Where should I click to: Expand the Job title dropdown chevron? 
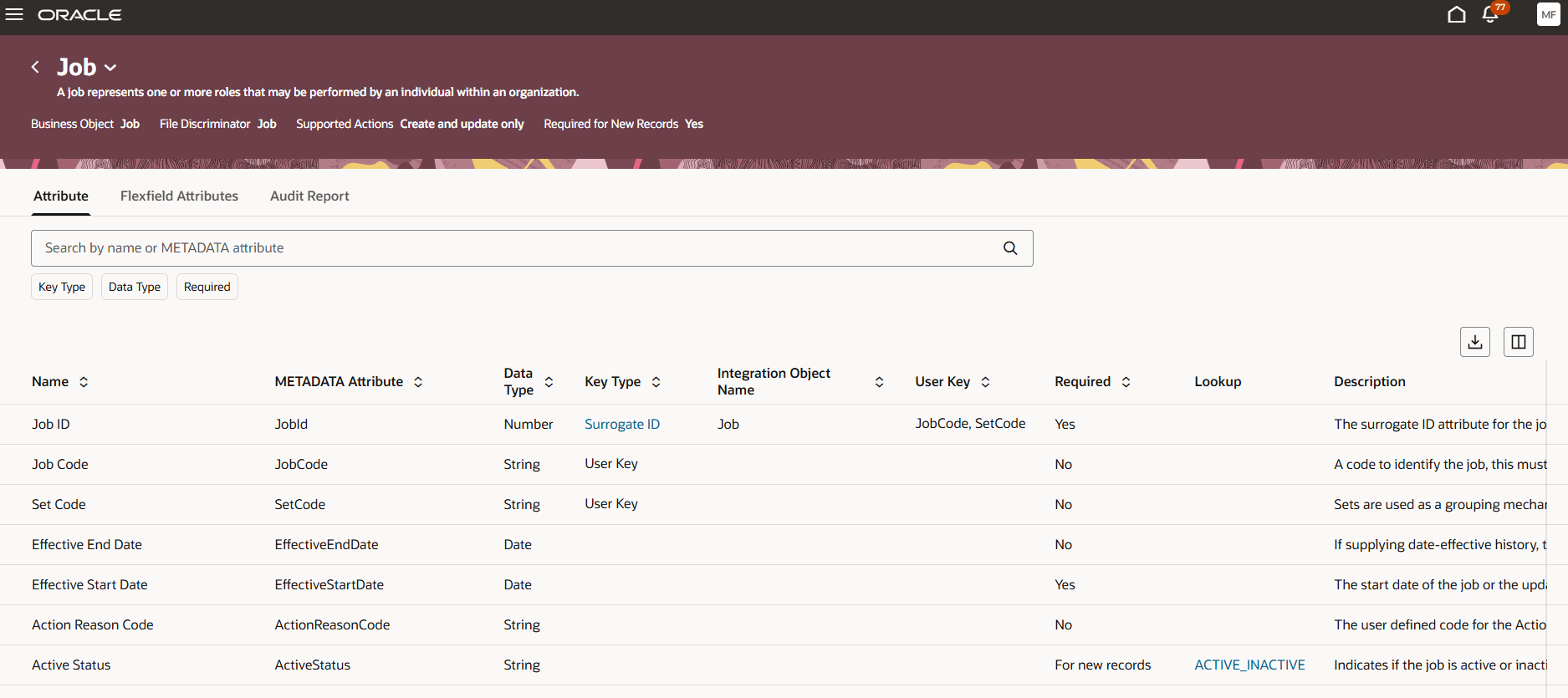tap(110, 68)
